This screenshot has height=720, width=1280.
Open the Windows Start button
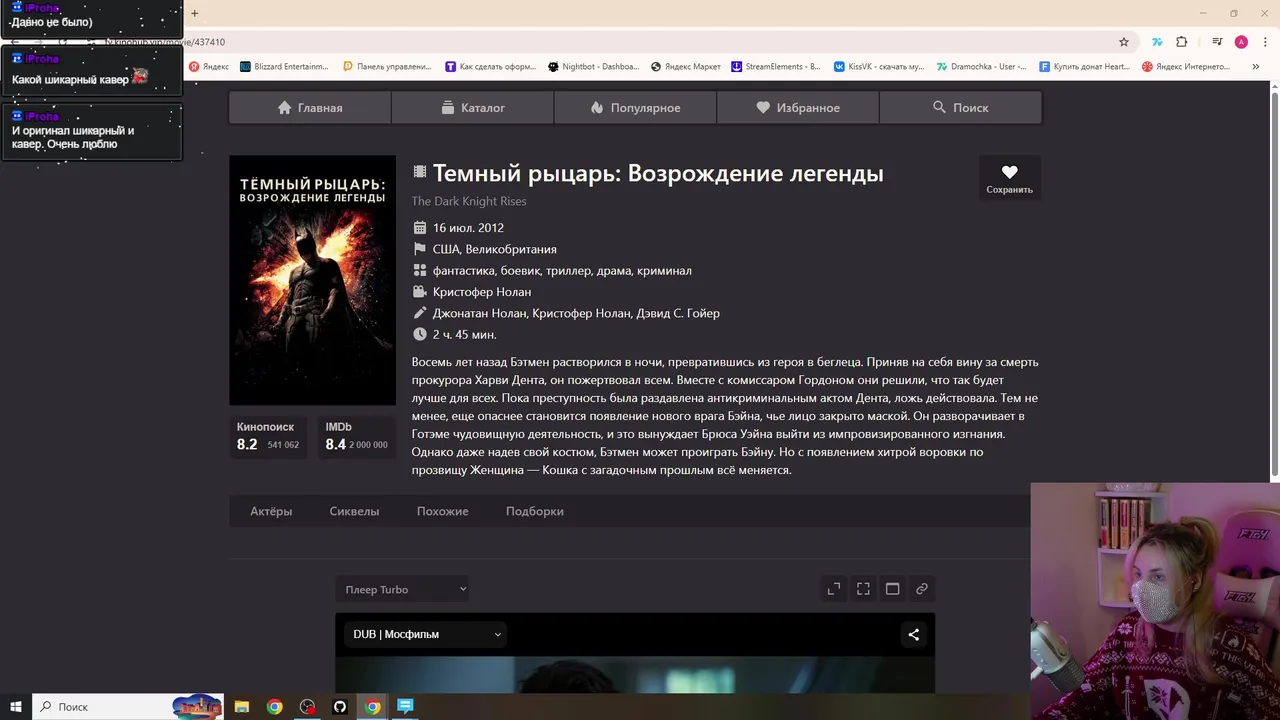coord(16,706)
